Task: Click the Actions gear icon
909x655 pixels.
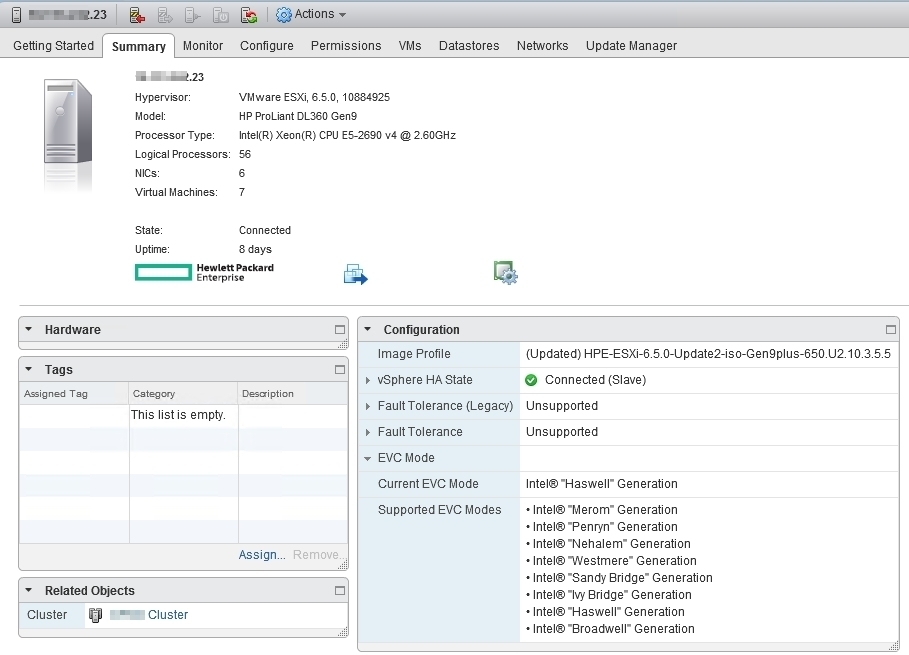Action: (283, 15)
